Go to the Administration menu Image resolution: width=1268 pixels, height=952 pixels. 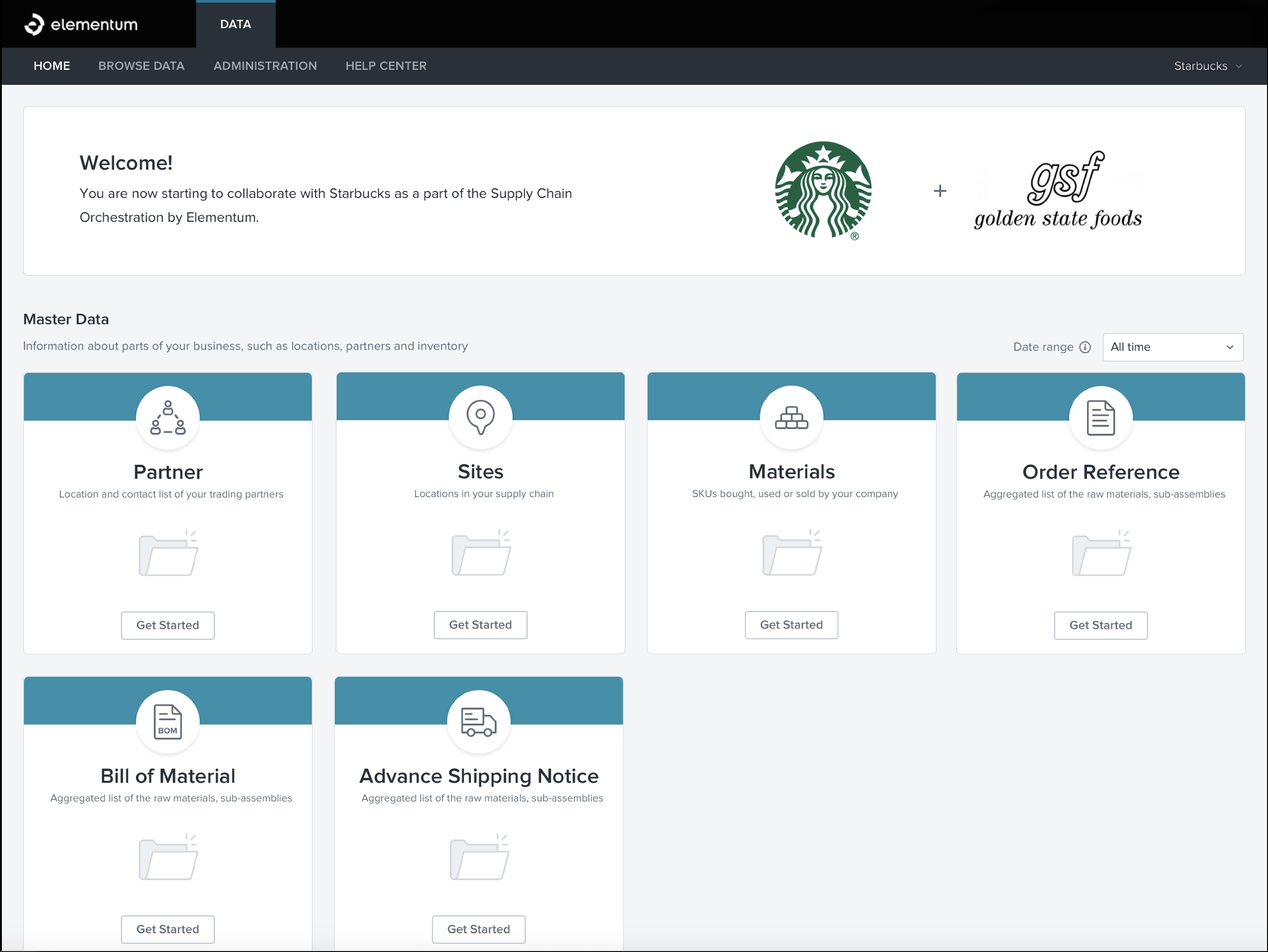265,66
